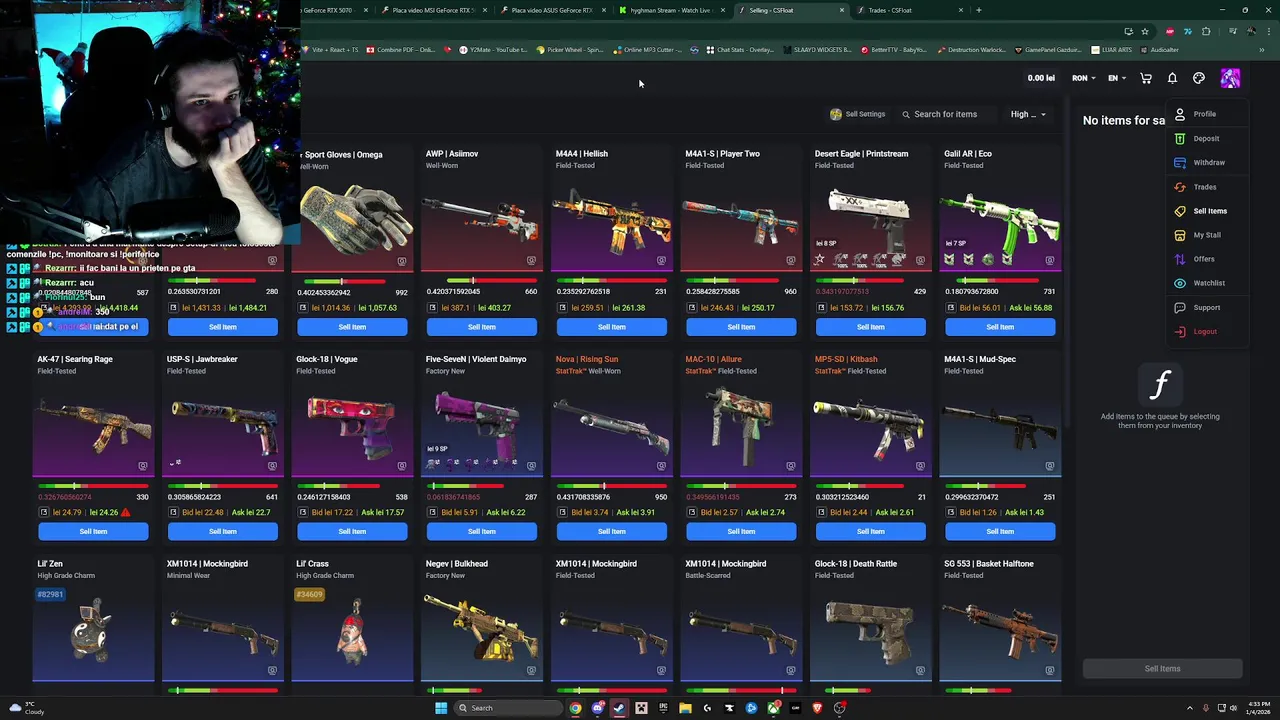Sell the Five-SeveN Violent Daimyo item

[482, 532]
